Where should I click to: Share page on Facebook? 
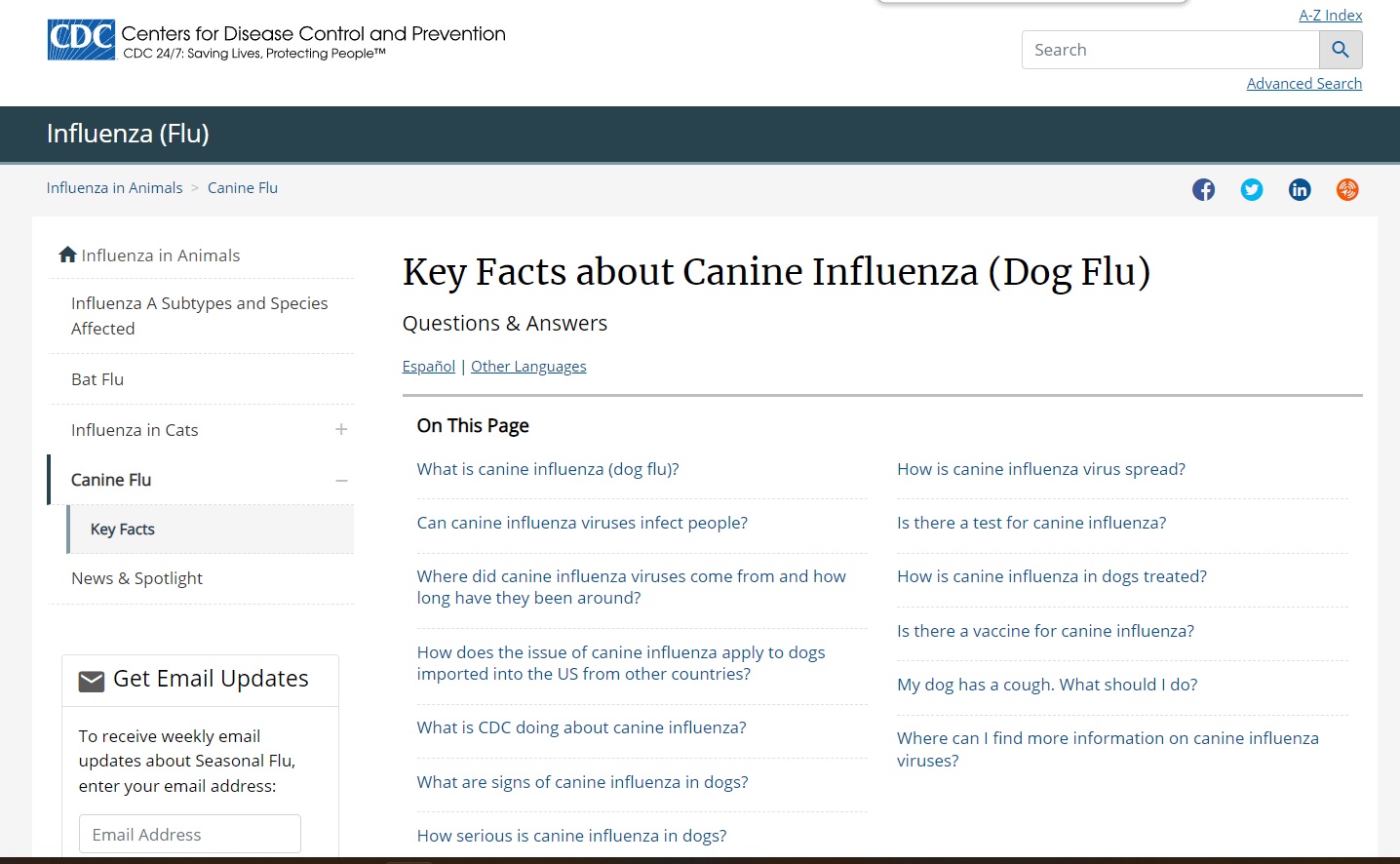(x=1203, y=189)
